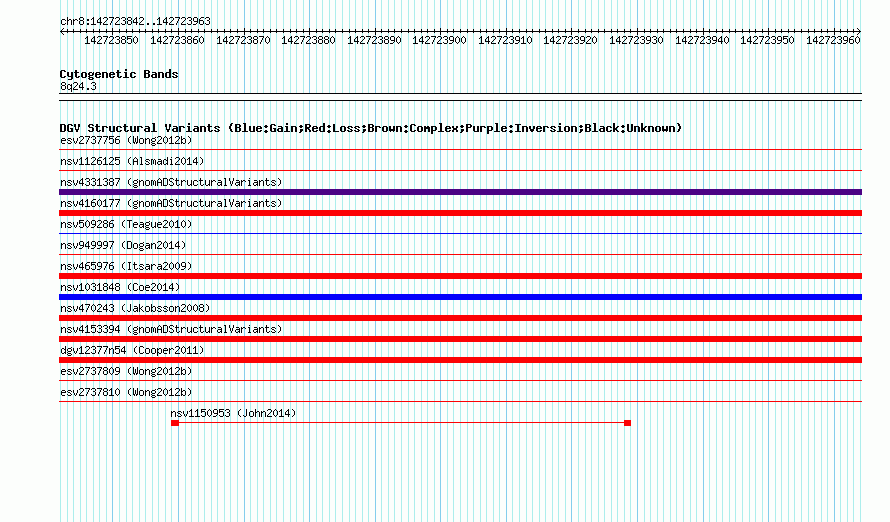Click ruler position 142723860
This screenshot has width=890, height=522.
[177, 40]
